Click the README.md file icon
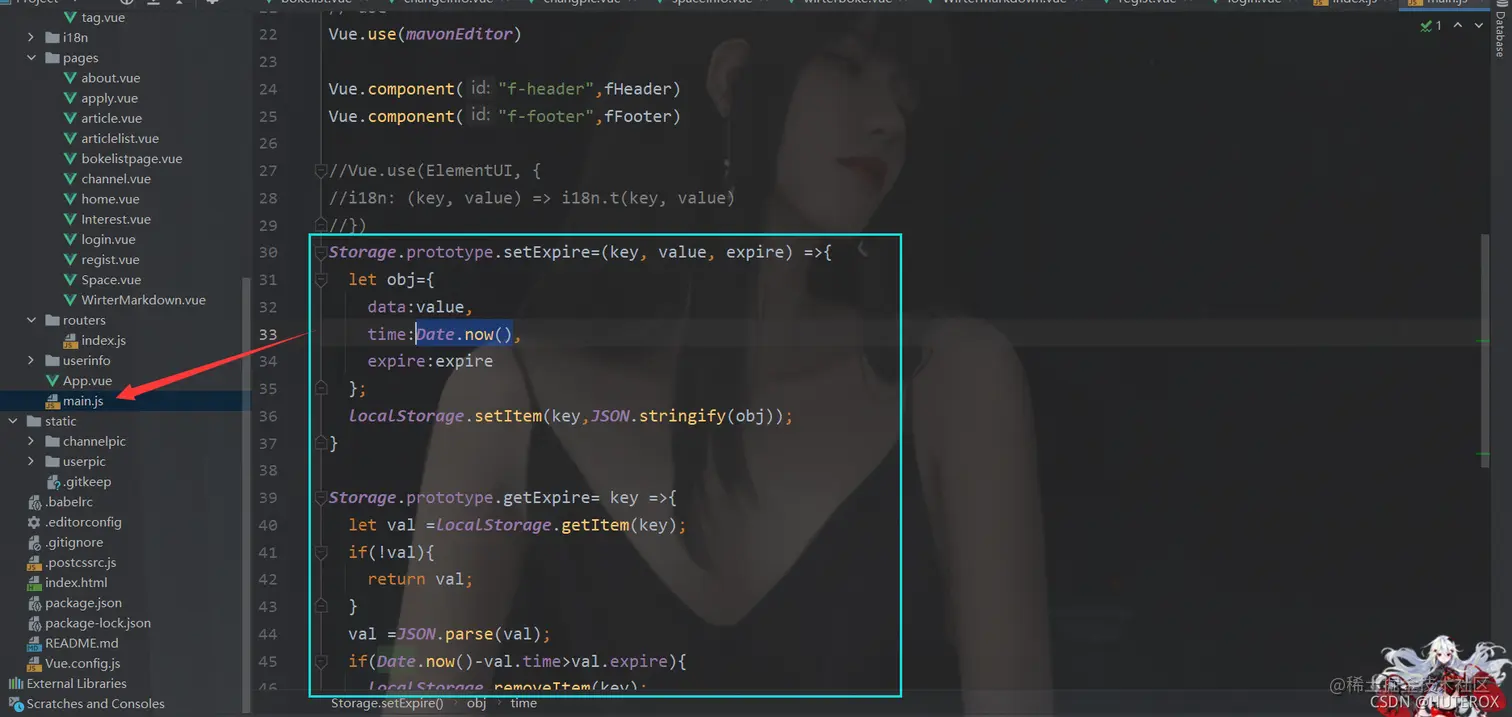Viewport: 1512px width, 717px height. pos(35,643)
